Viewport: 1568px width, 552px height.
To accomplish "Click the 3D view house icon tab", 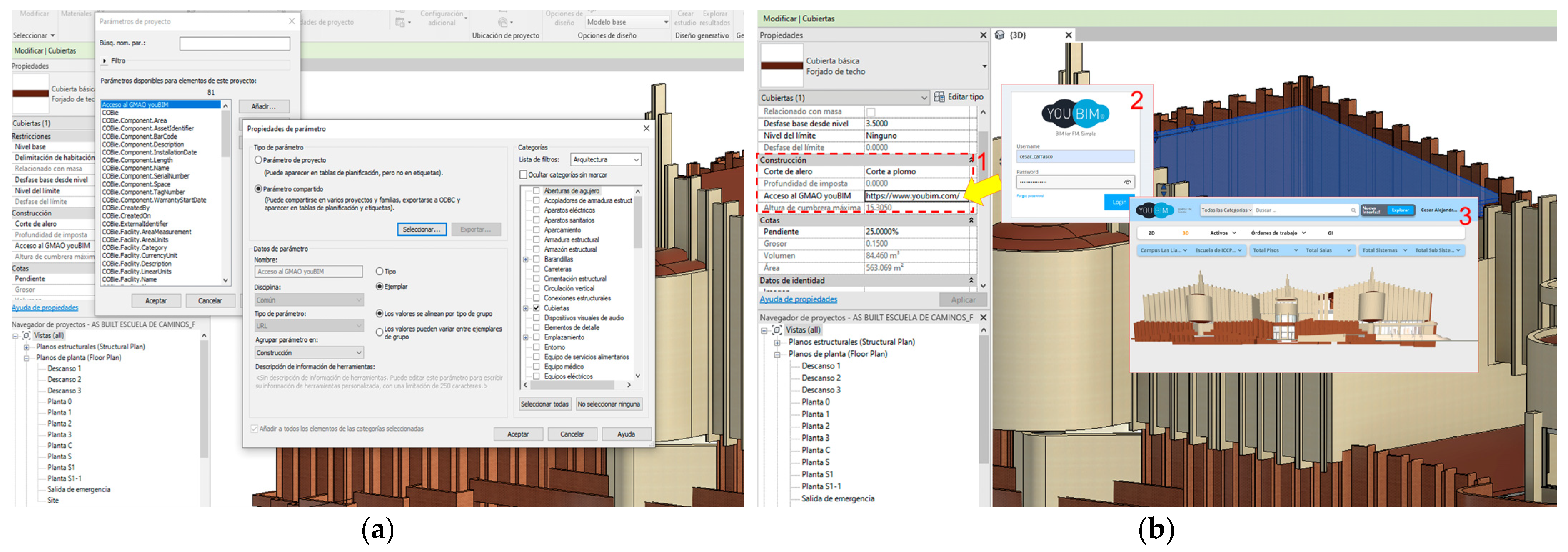I will tap(1000, 35).
